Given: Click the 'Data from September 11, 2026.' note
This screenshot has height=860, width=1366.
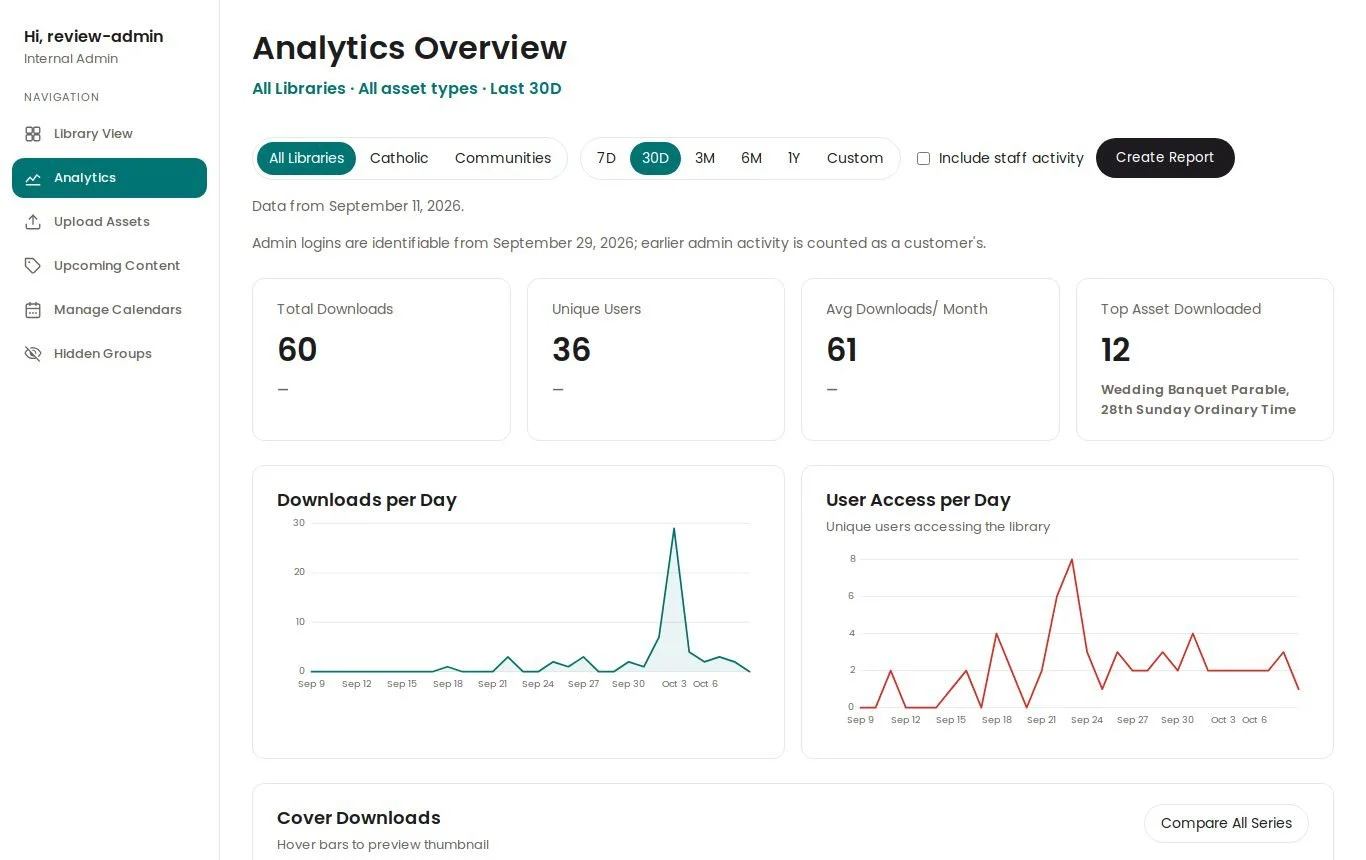Looking at the screenshot, I should click(358, 206).
